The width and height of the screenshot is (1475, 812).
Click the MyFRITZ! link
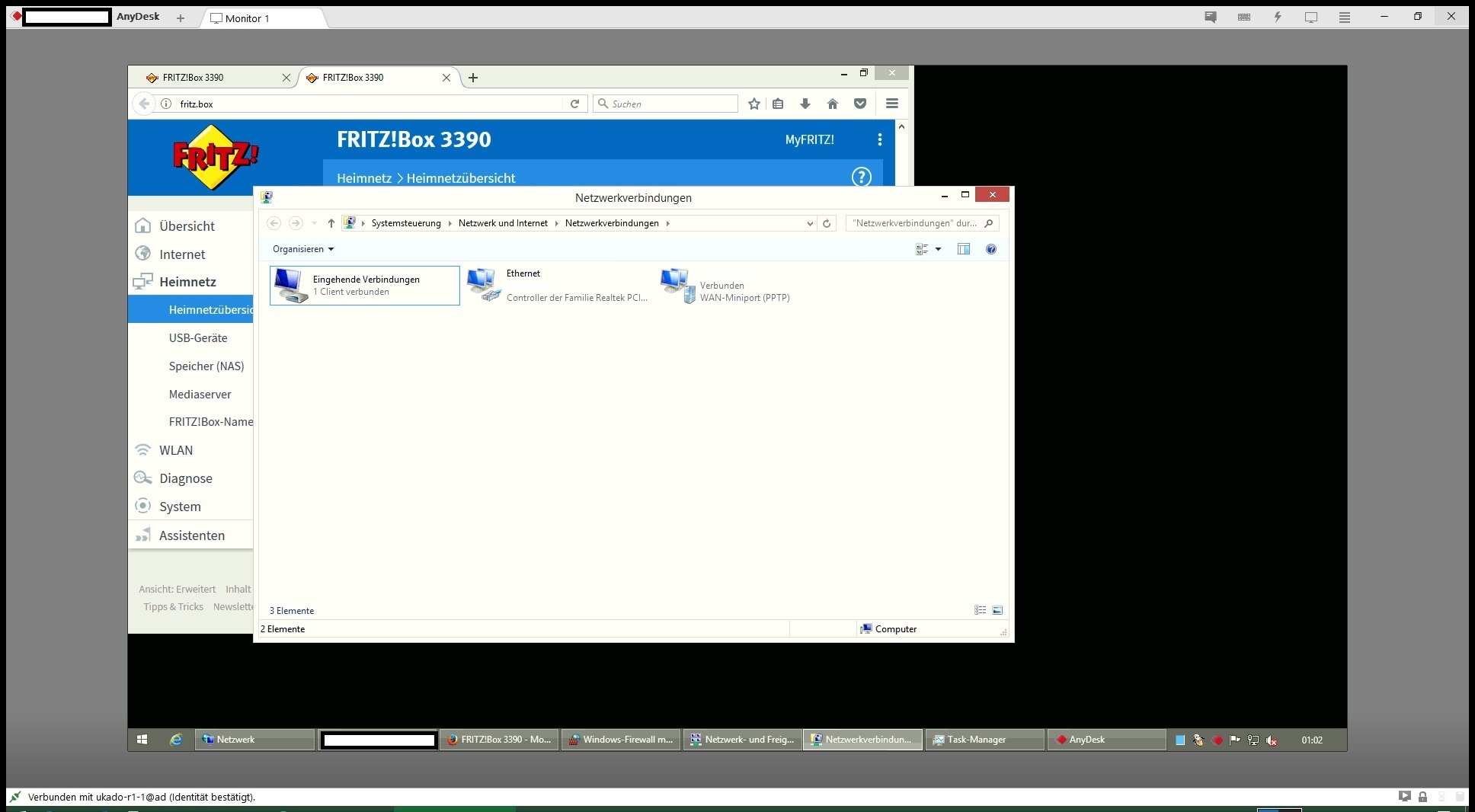tap(810, 139)
